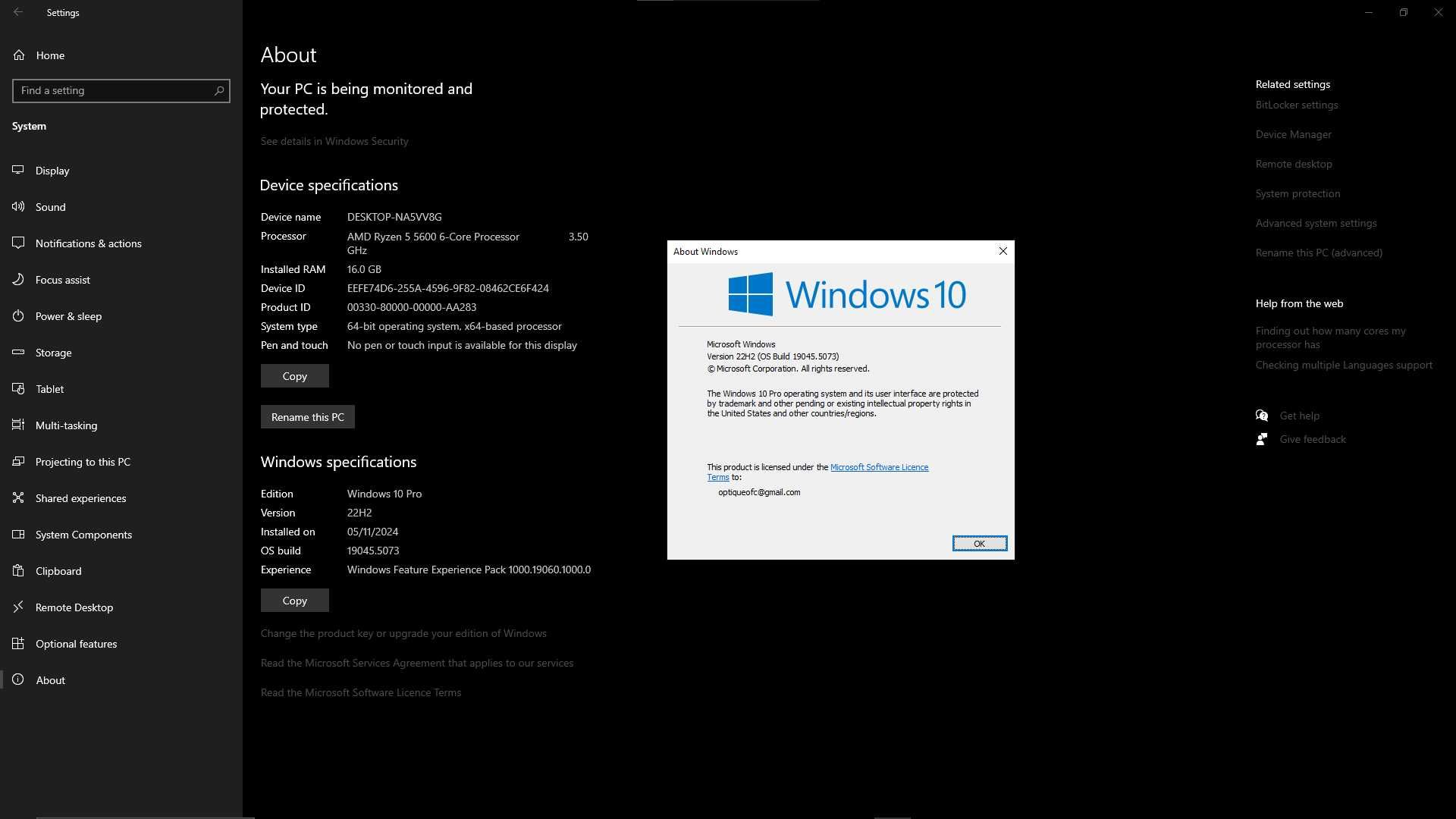Read the Microsoft Software Licence Terms

361,692
